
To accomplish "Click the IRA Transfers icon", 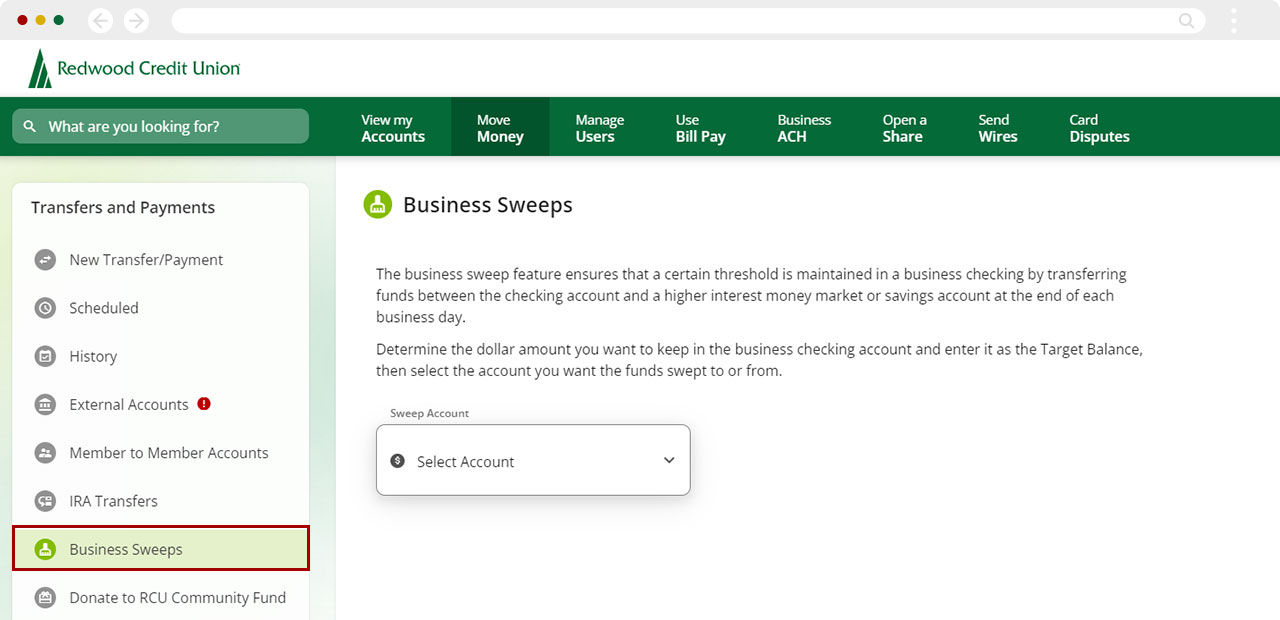I will (x=45, y=501).
